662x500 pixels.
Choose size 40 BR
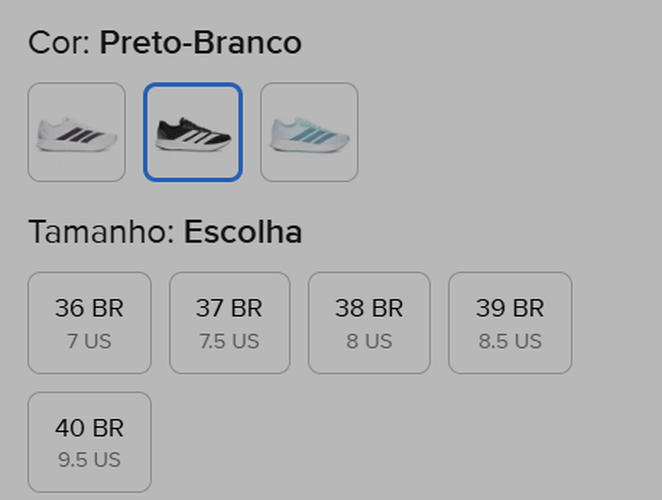pyautogui.click(x=89, y=442)
